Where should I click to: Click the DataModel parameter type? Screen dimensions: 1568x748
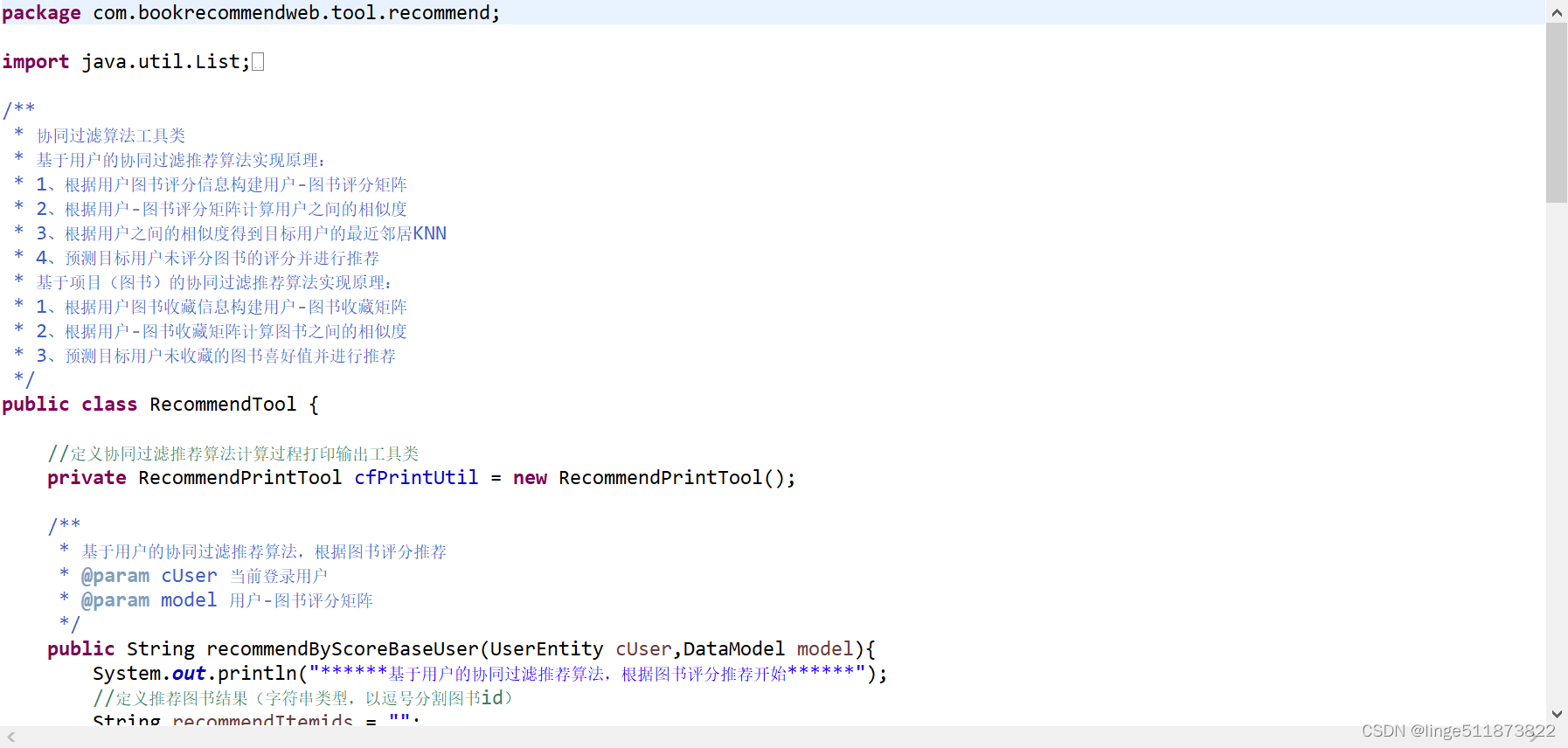734,649
